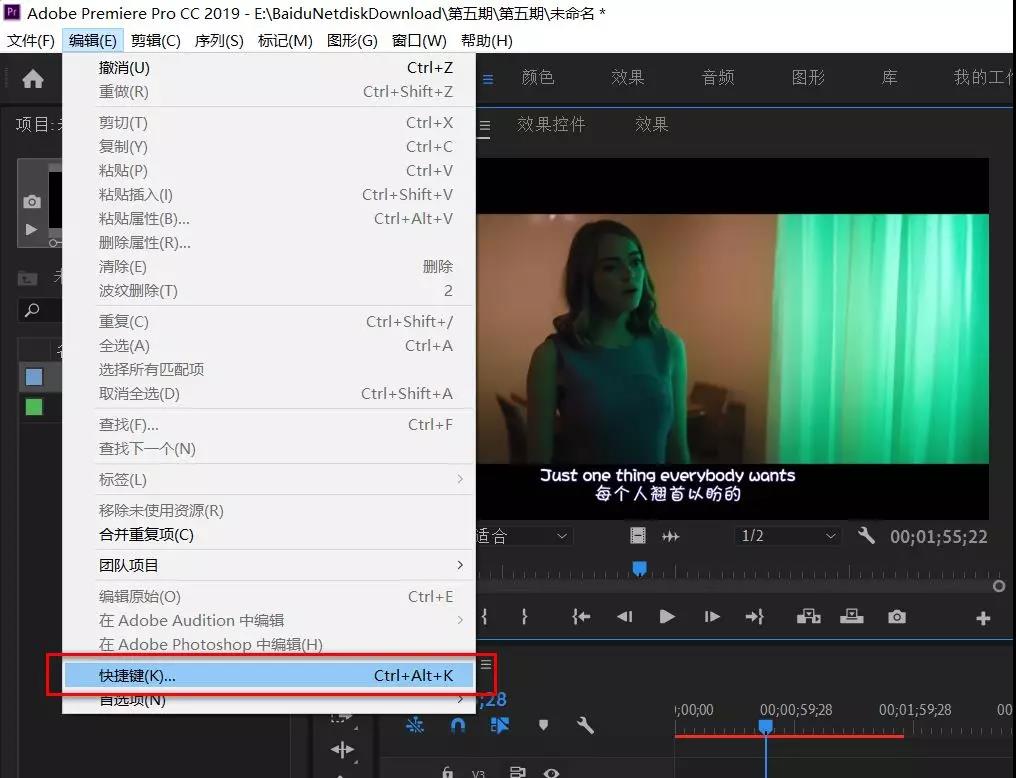Screen dimensions: 1016x778
Task: Play the program monitor video
Action: coord(667,617)
